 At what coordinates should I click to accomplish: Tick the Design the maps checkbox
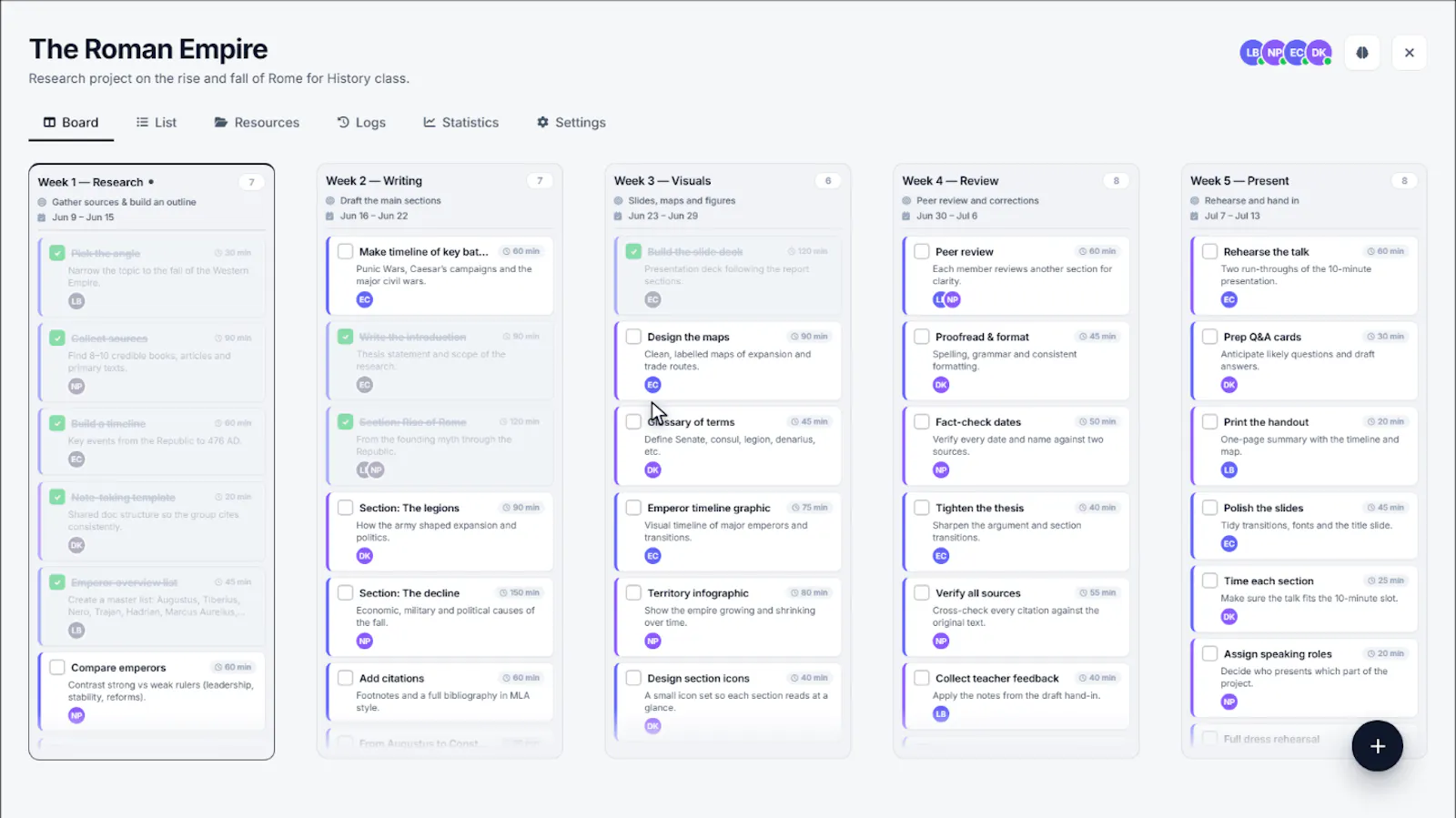tap(633, 337)
